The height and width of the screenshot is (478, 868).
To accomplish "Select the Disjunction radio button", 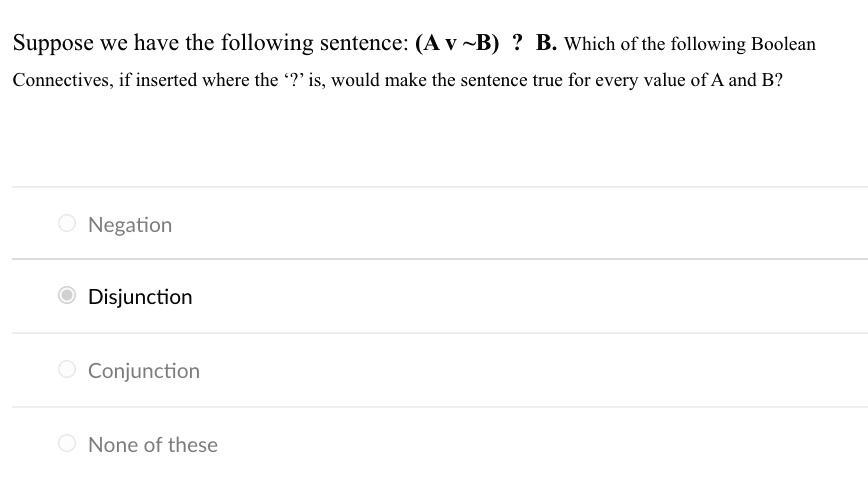I will 67,295.
